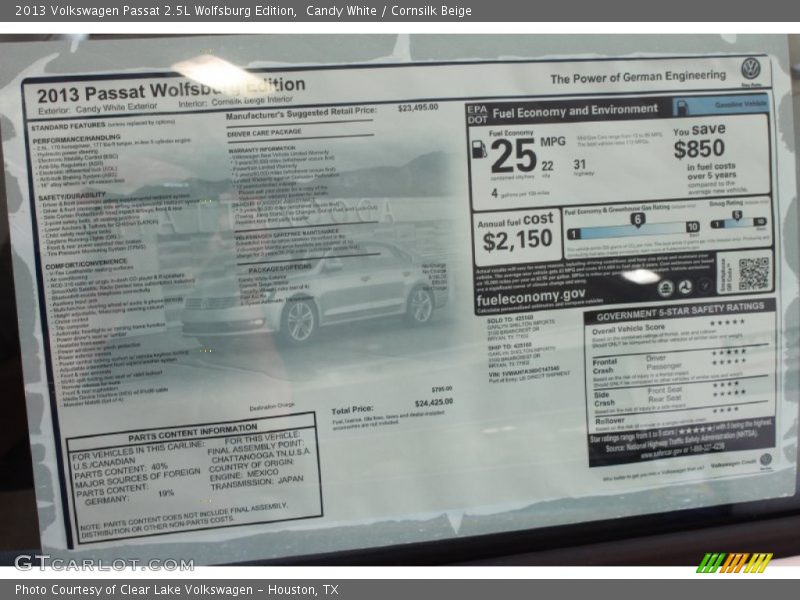Click the 'Frontal Crash' rating label
This screenshot has height=600, width=800.
pos(605,366)
